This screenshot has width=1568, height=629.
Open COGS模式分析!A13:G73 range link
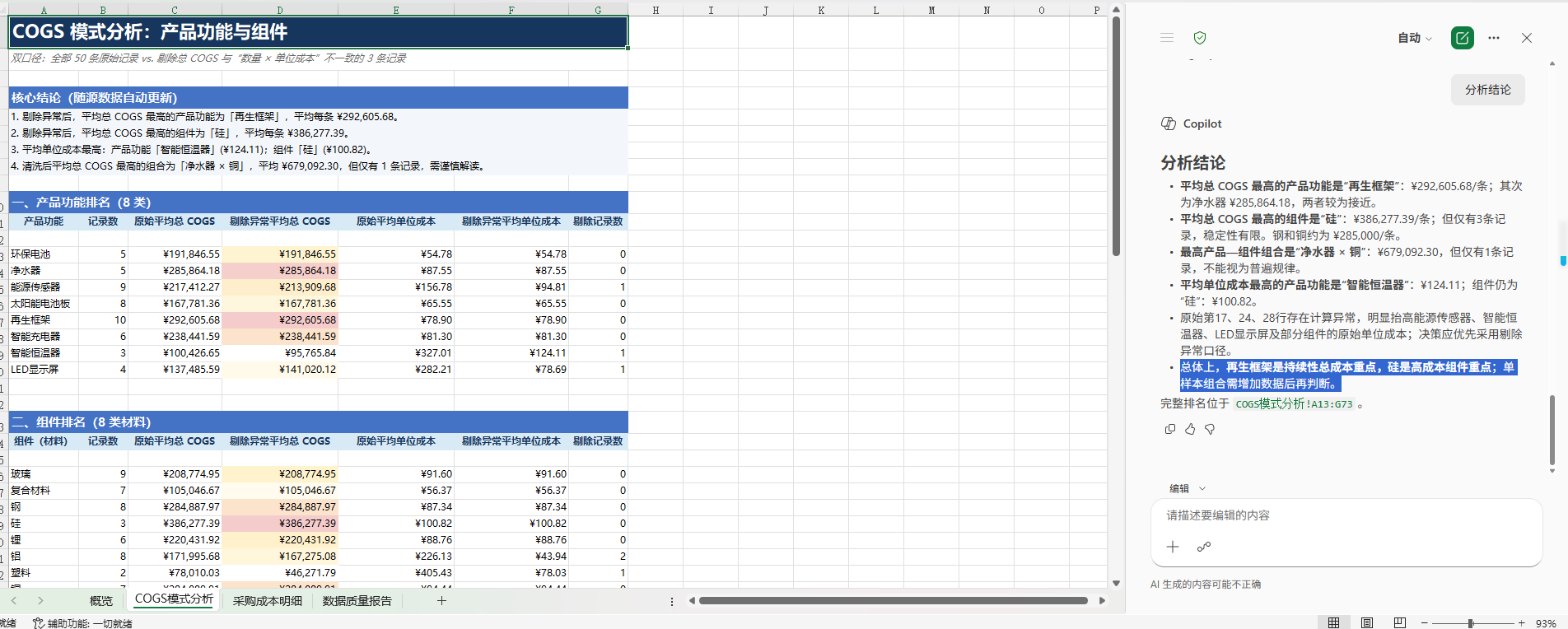tap(1294, 404)
